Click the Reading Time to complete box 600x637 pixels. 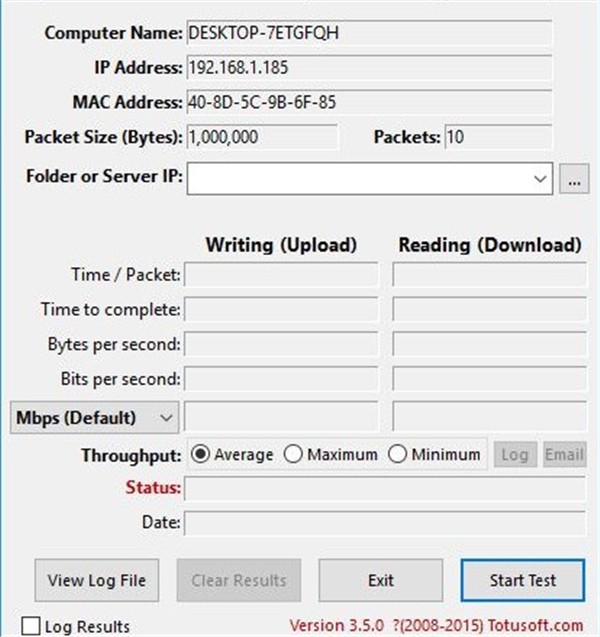(x=490, y=309)
